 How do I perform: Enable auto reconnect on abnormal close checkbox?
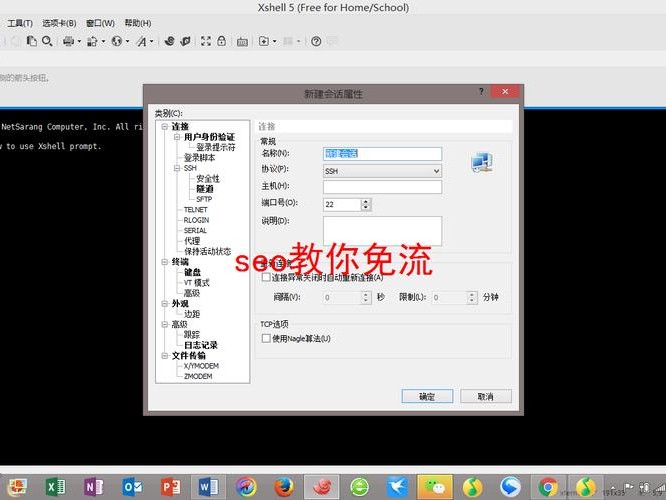(x=266, y=277)
